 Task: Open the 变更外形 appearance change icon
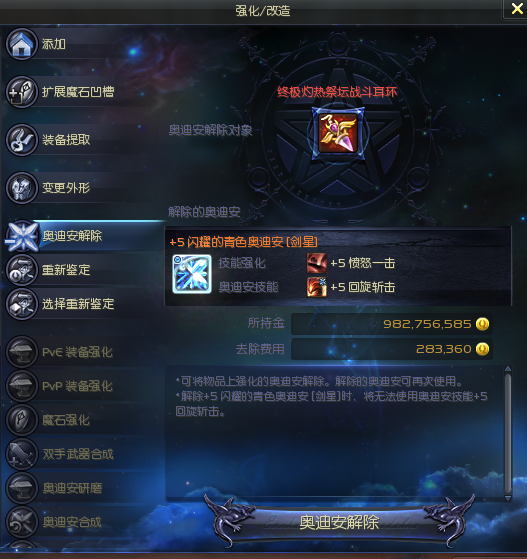[x=21, y=188]
